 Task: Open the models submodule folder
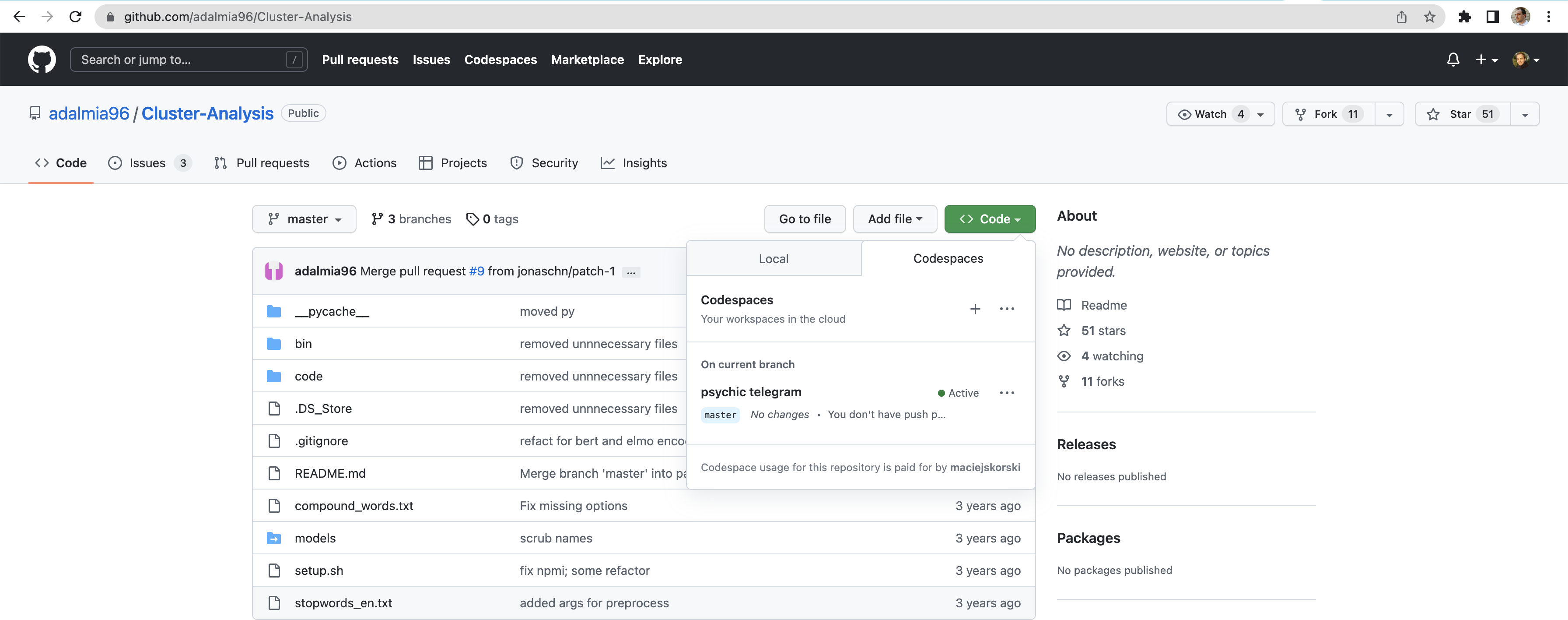coord(315,538)
